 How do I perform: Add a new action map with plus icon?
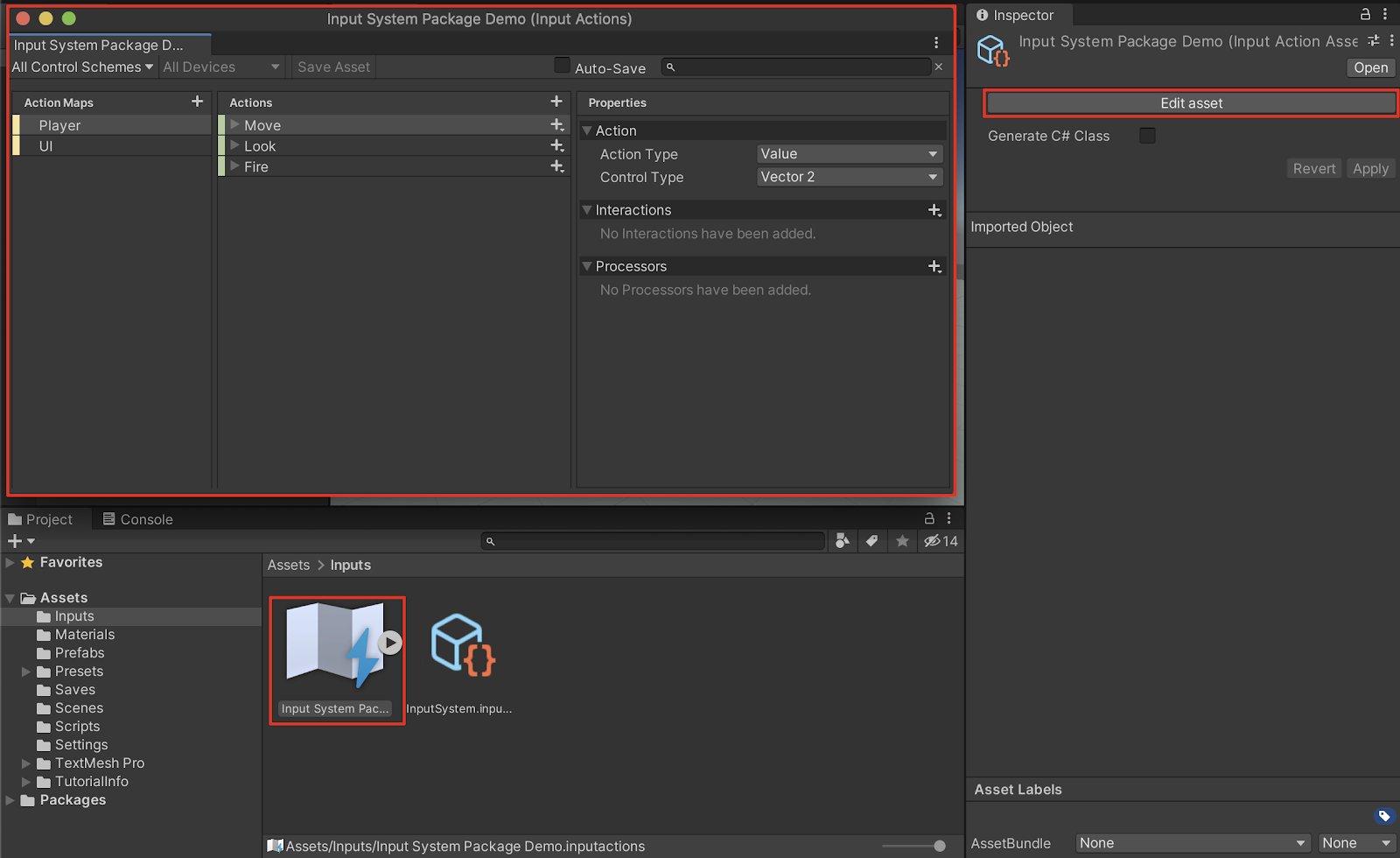pos(197,102)
